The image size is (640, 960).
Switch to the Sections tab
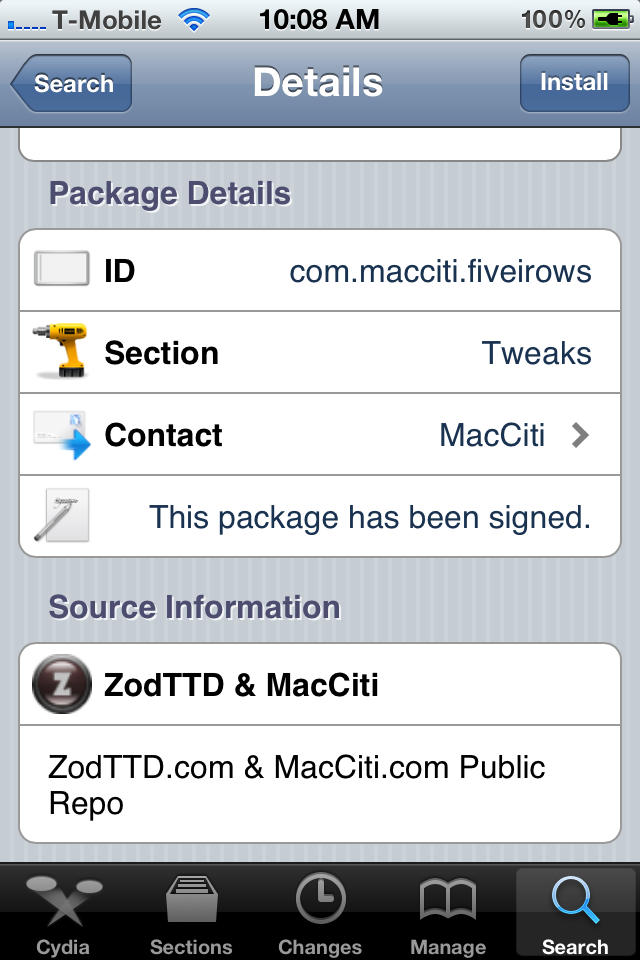coord(191,912)
